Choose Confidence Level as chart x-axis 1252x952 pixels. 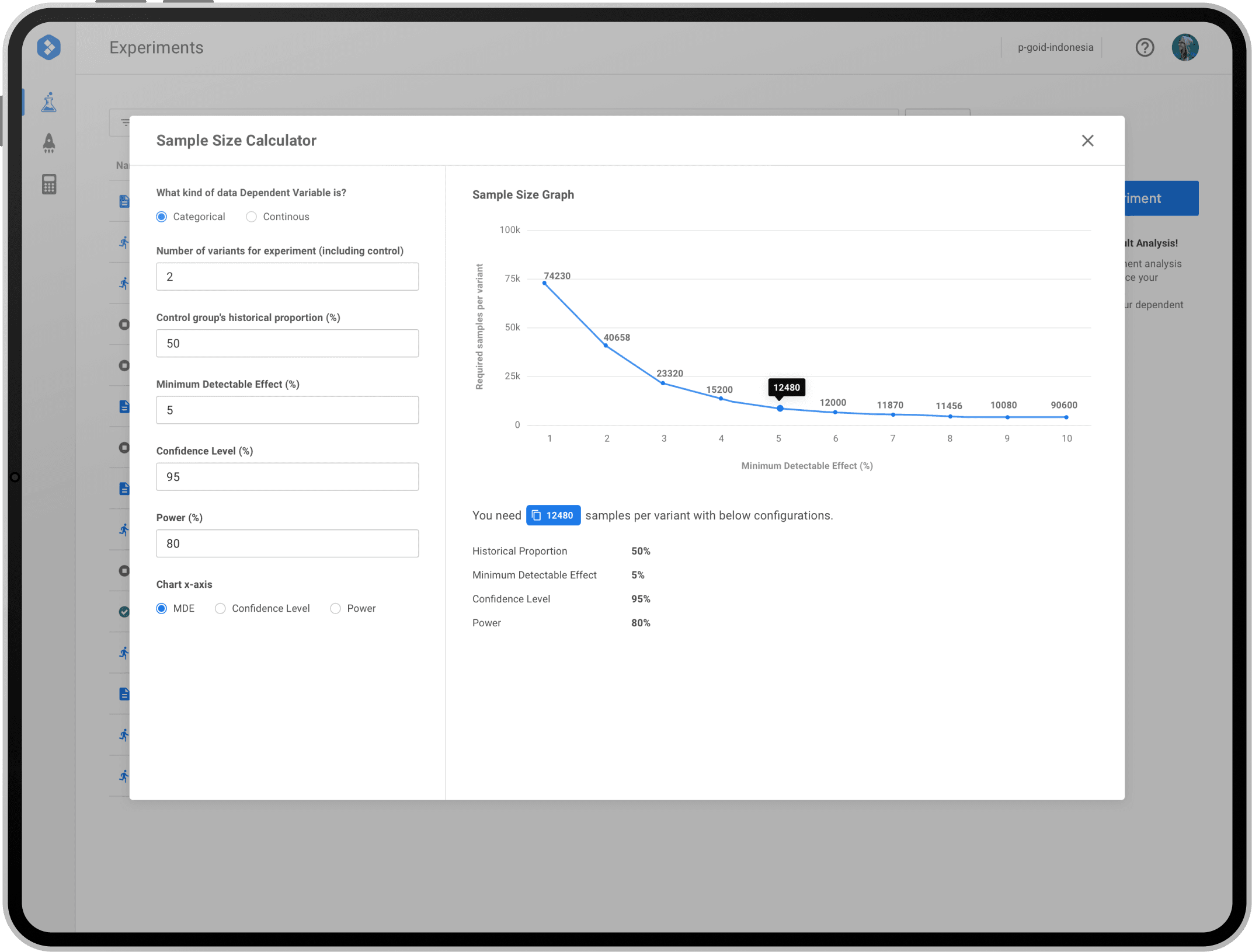[x=220, y=608]
